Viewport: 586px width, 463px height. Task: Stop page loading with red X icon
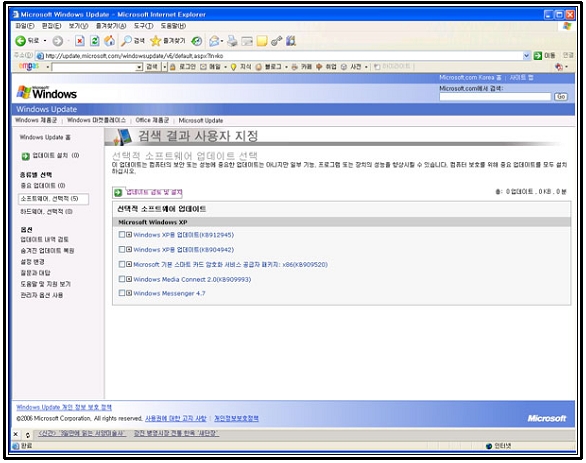click(80, 41)
